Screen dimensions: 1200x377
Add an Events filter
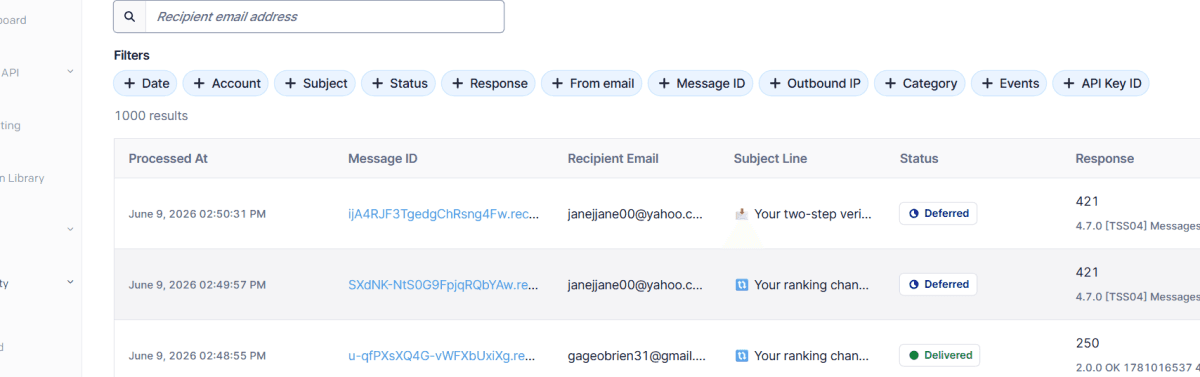pyautogui.click(x=1009, y=84)
